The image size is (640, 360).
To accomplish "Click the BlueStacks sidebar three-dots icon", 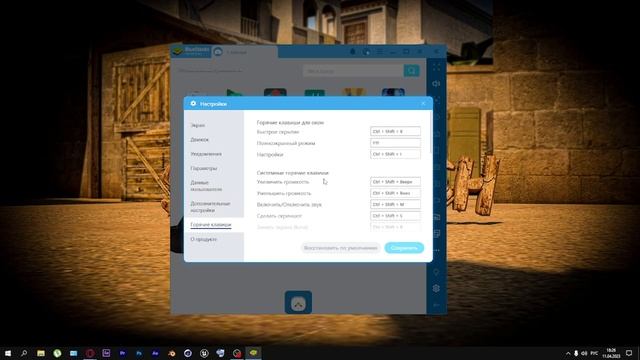I will 436,250.
